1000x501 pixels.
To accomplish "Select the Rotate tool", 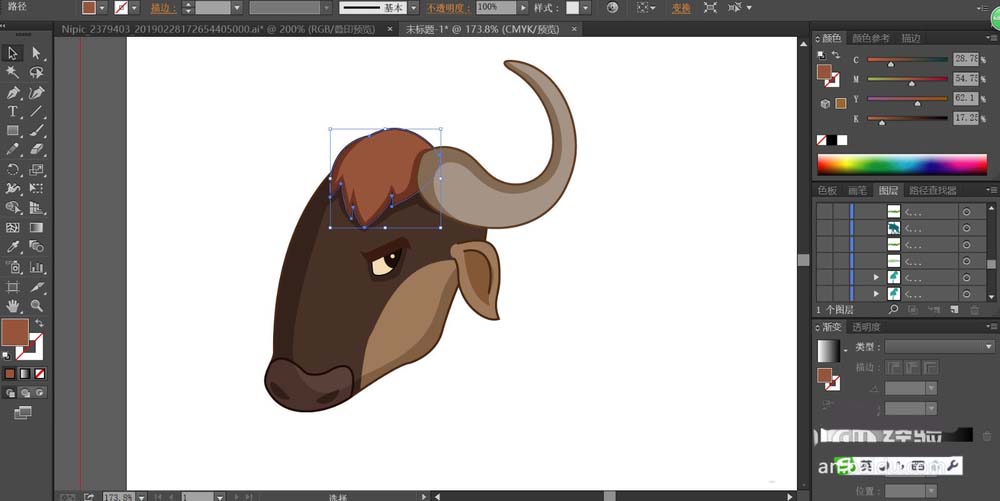I will click(x=13, y=169).
